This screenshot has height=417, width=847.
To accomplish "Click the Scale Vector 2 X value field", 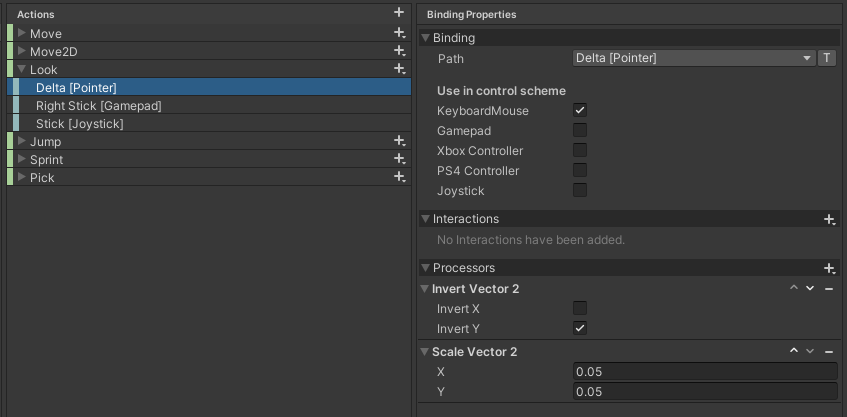I will tap(705, 372).
